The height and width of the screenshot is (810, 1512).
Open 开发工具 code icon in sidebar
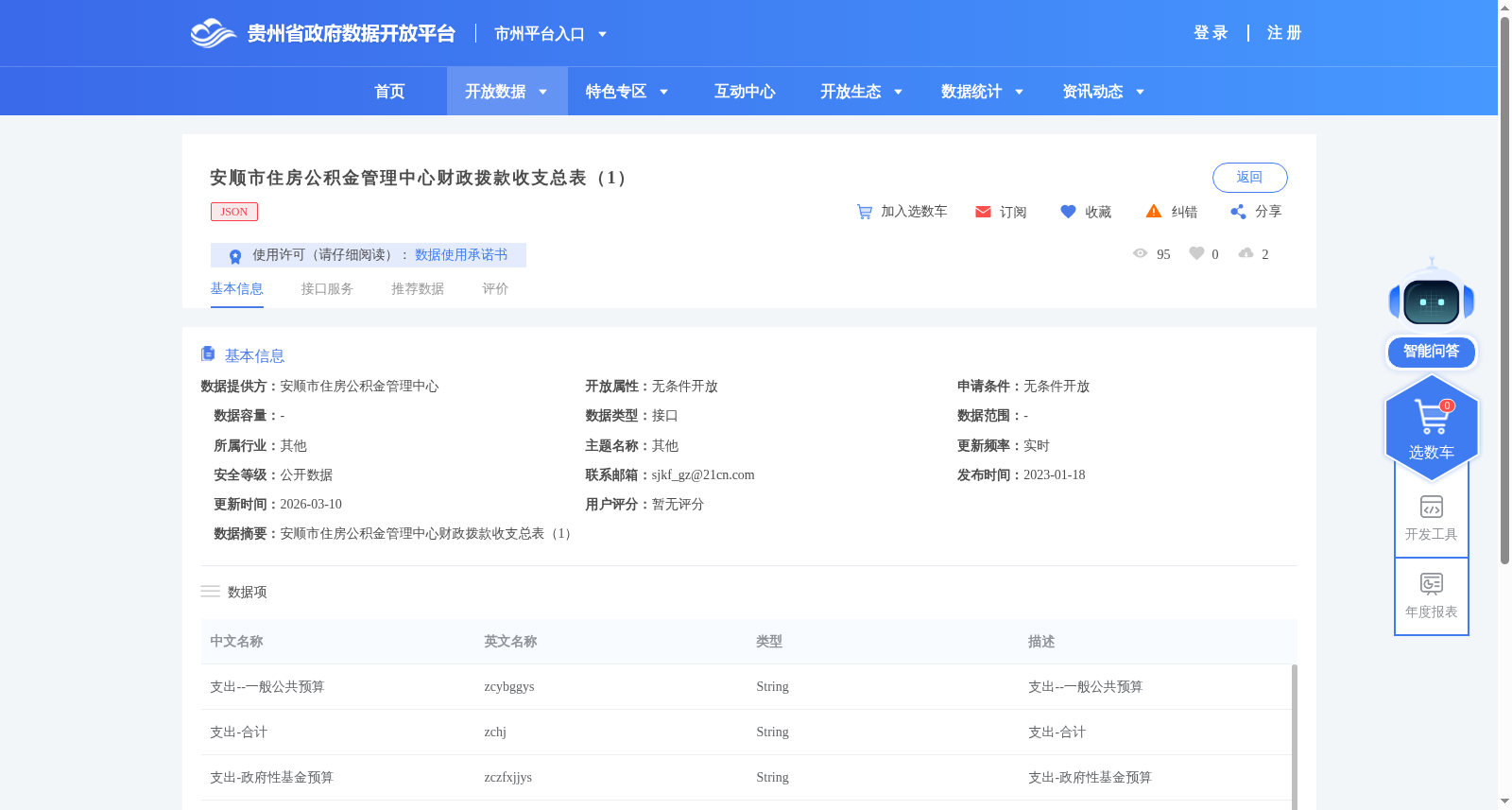[x=1432, y=507]
